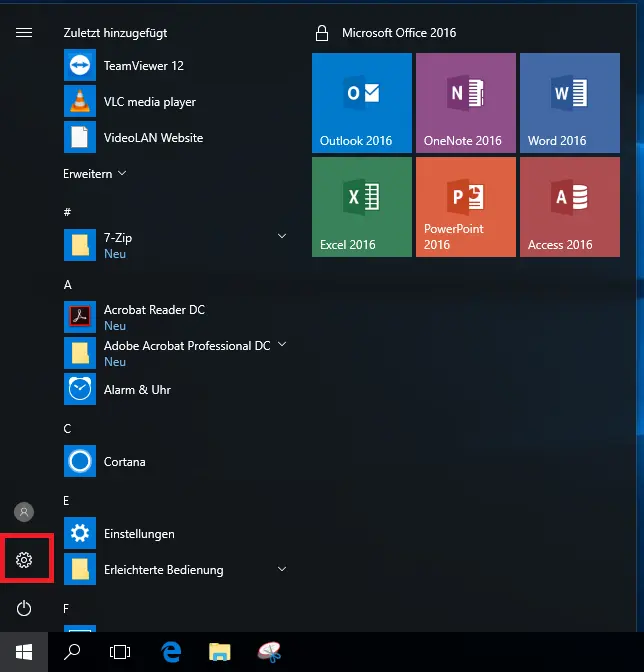Open Microsoft Edge from the taskbar
The height and width of the screenshot is (672, 644).
tap(171, 652)
